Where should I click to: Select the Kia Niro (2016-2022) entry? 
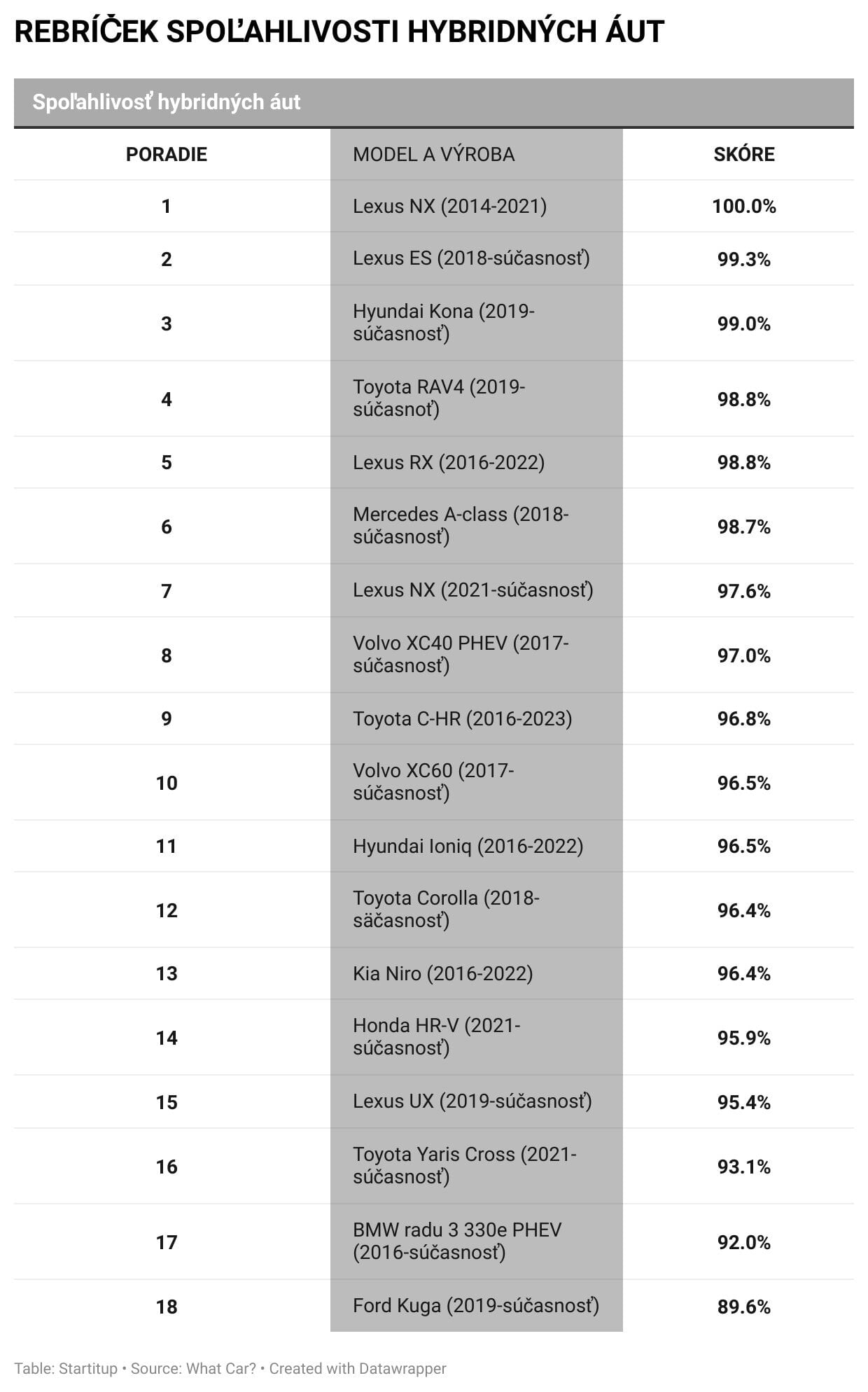pos(442,973)
